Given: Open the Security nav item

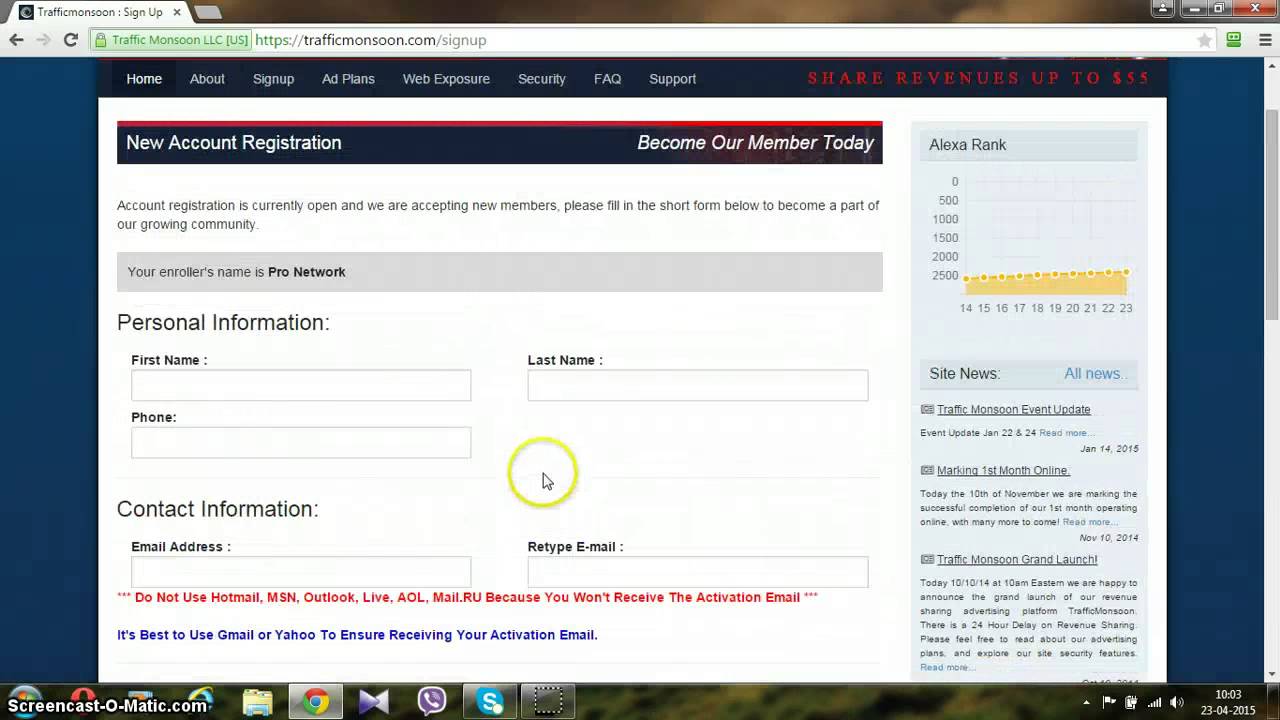Looking at the screenshot, I should point(542,79).
